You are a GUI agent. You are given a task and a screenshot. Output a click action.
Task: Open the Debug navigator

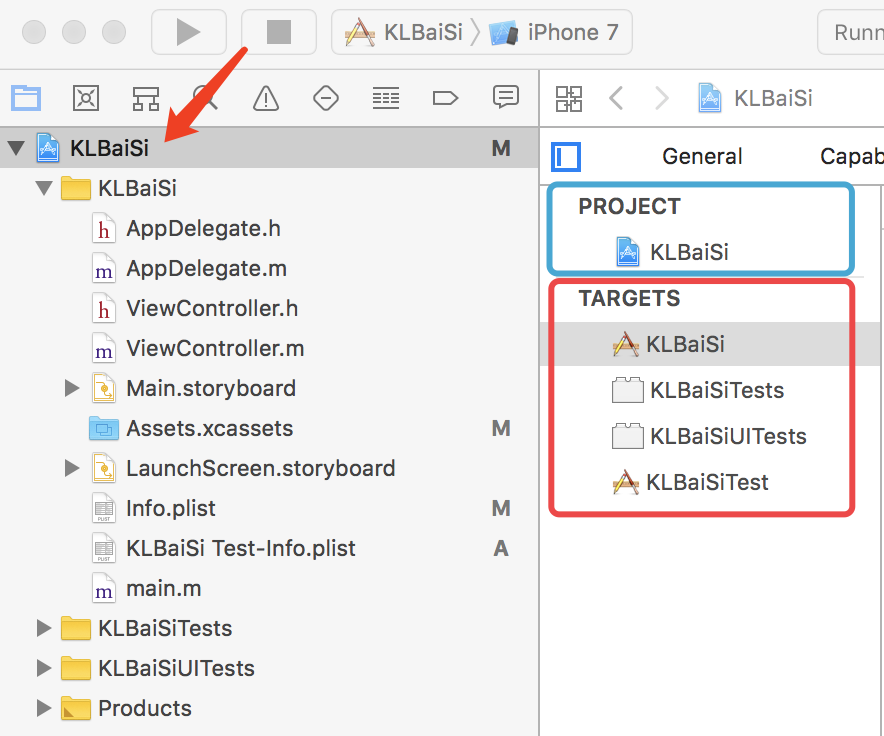385,97
